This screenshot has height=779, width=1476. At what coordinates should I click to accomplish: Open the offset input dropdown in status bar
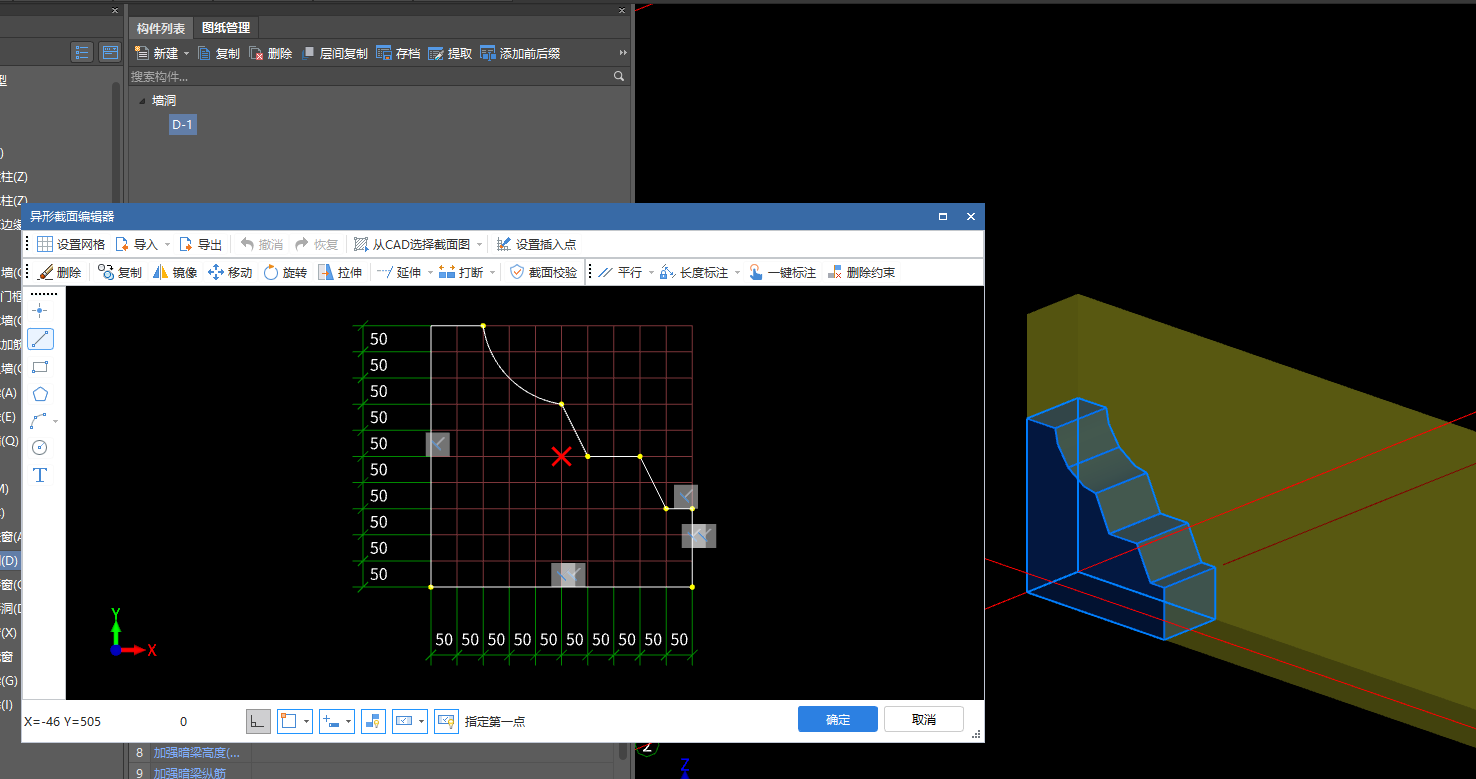[348, 721]
